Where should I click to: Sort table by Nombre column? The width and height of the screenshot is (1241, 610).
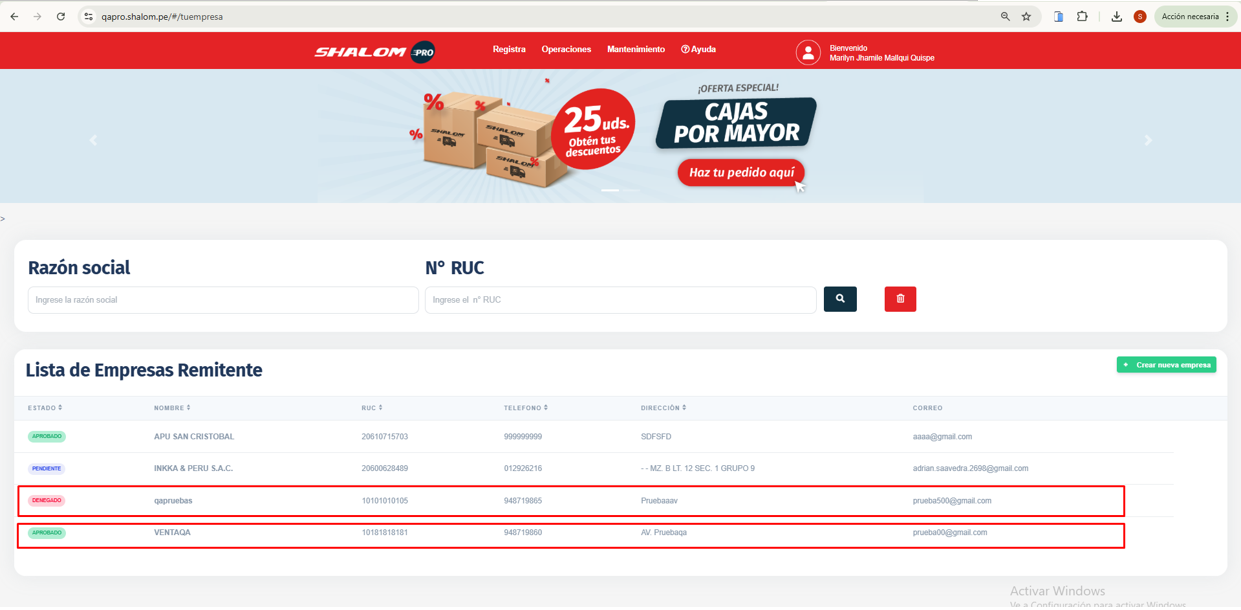[x=172, y=408]
